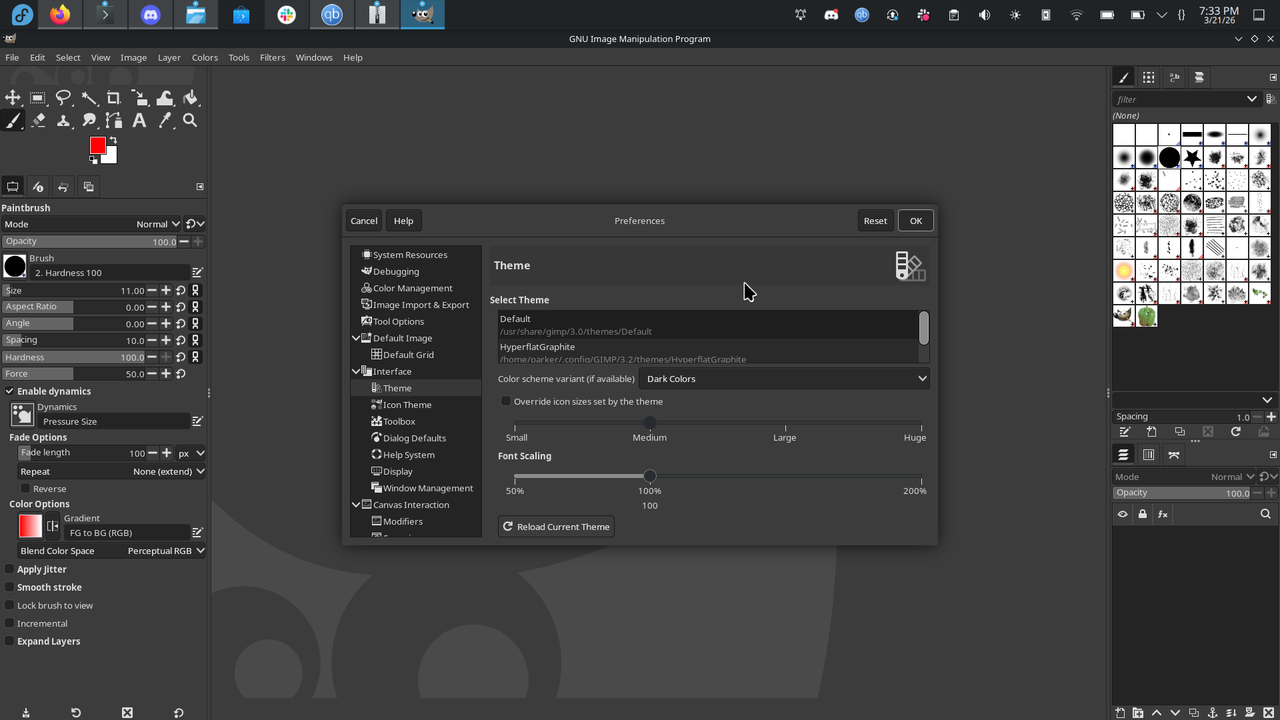Click the red foreground color swatch
Screen dimensions: 1280x720
(x=97, y=146)
